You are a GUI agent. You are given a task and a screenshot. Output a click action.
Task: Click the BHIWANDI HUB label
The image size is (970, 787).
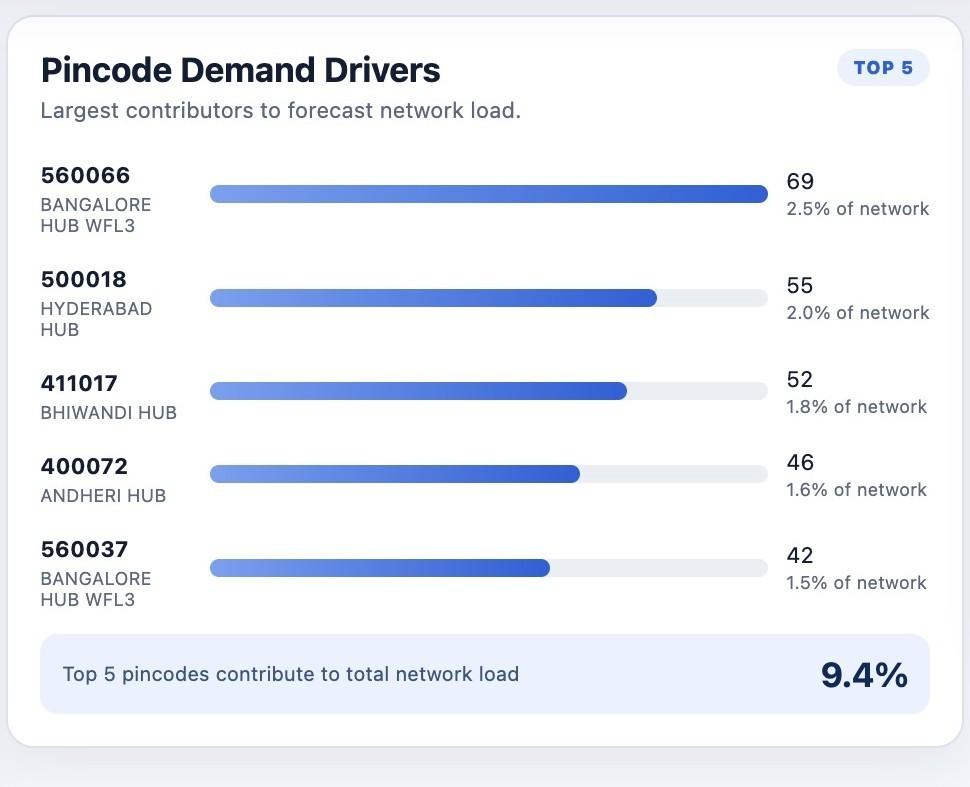click(109, 413)
